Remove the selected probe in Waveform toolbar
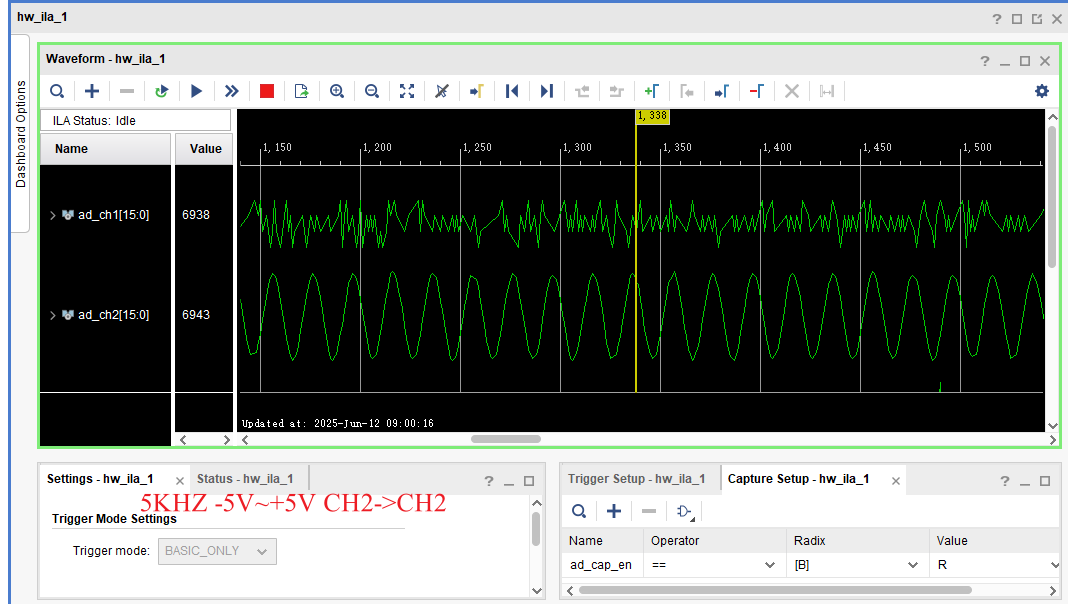 [127, 91]
